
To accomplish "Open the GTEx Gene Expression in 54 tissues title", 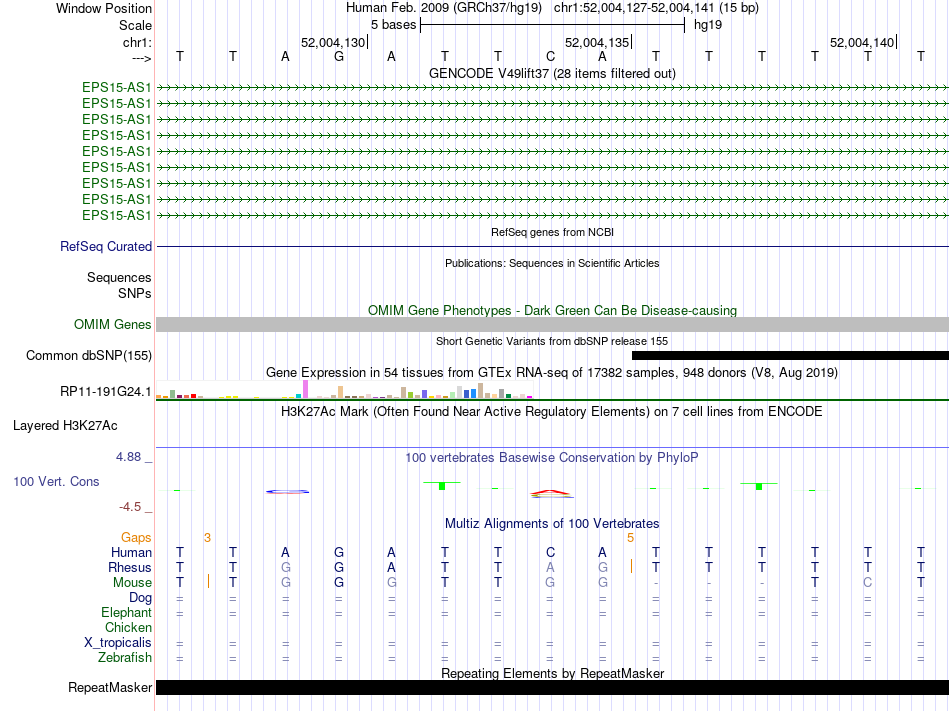I will [552, 372].
